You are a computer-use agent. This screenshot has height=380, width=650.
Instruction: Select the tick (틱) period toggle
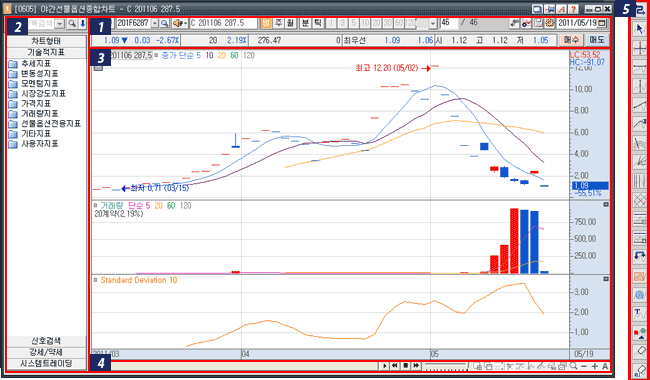tap(318, 23)
